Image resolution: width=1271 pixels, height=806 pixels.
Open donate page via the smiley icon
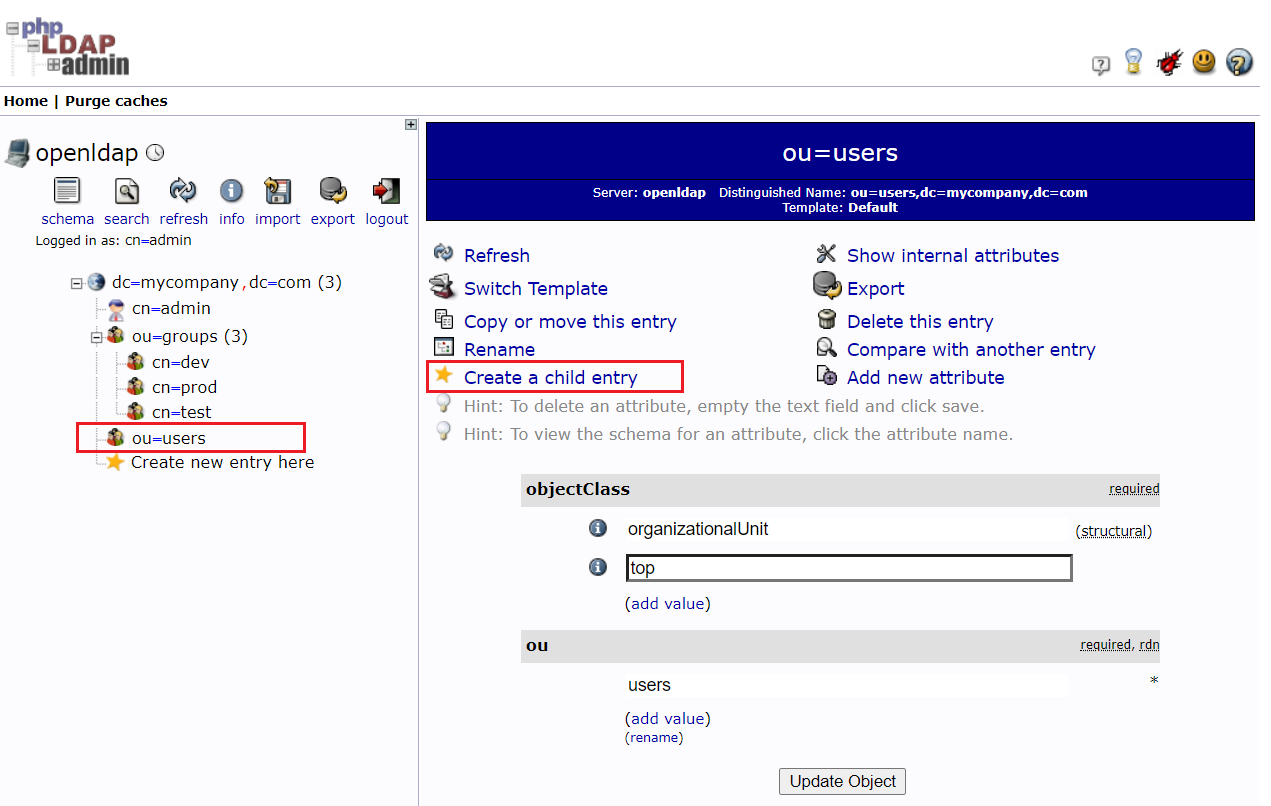tap(1204, 61)
